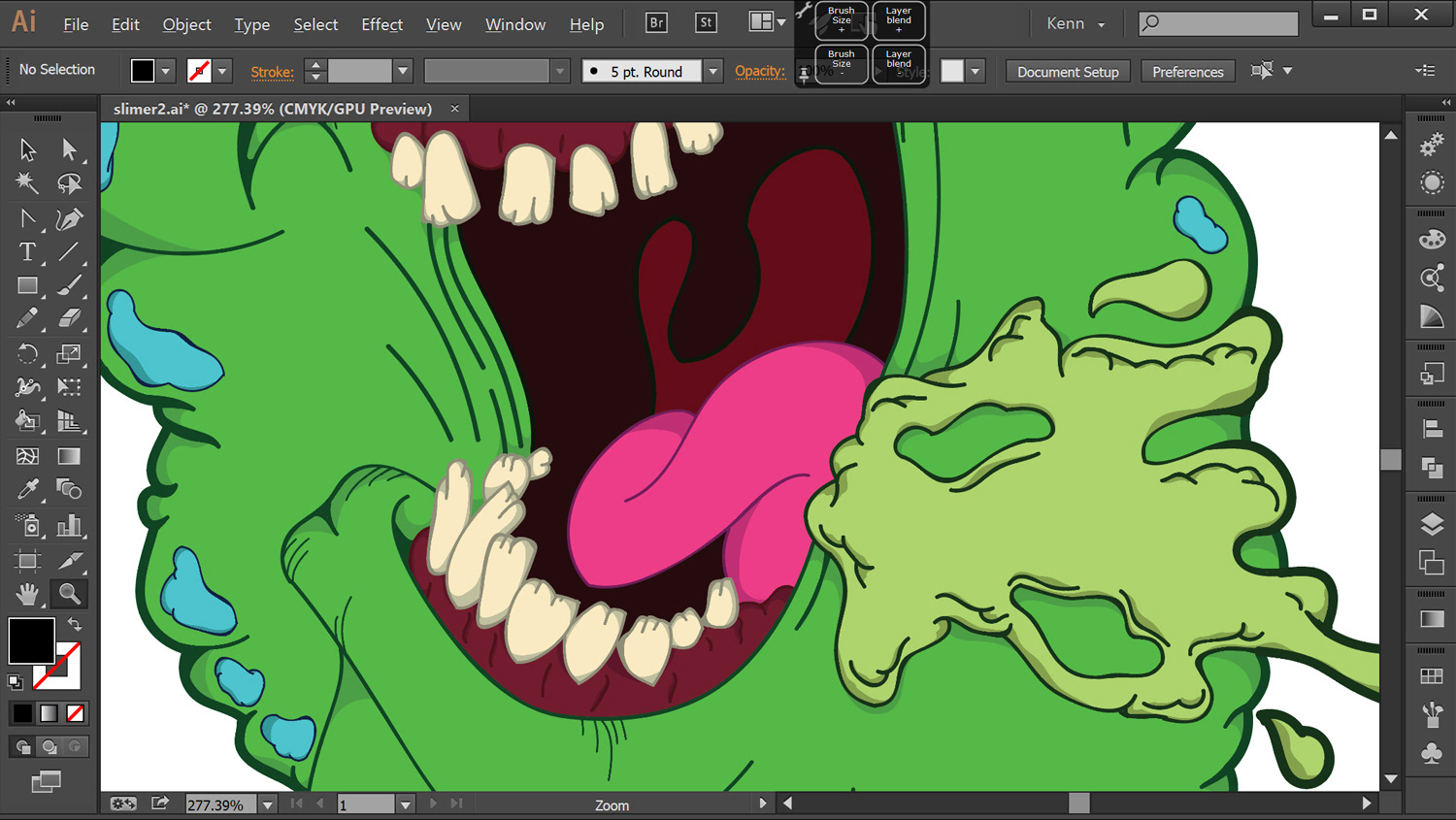Select the Mesh tool
The height and width of the screenshot is (820, 1456).
(x=27, y=456)
